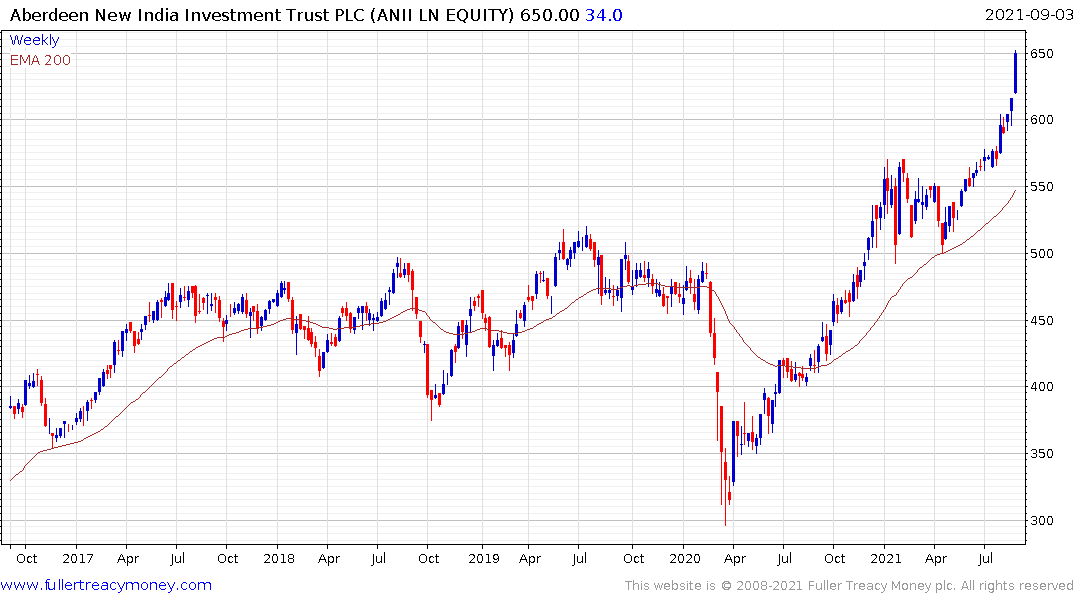Click the 400 price axis label
Image resolution: width=1075 pixels, height=600 pixels.
pos(1042,387)
